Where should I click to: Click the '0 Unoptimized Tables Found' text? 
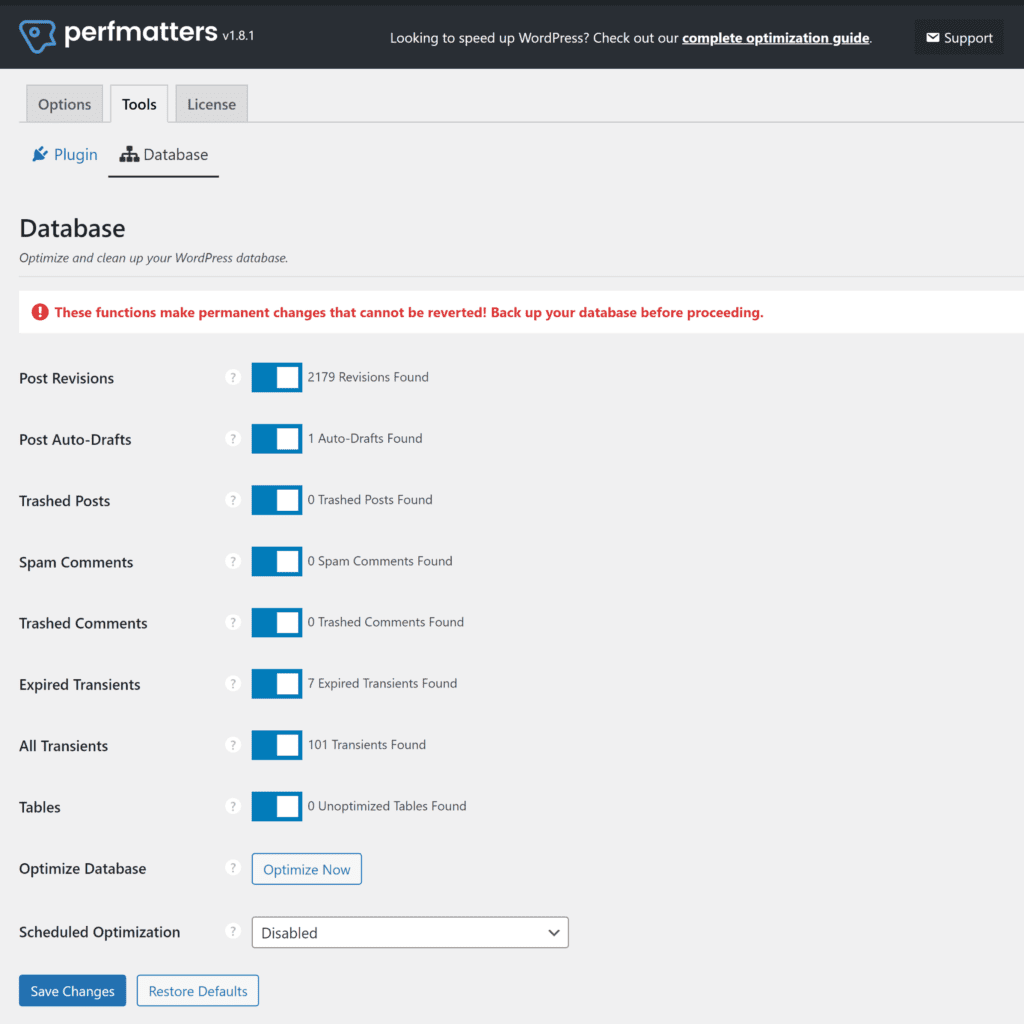click(x=387, y=806)
